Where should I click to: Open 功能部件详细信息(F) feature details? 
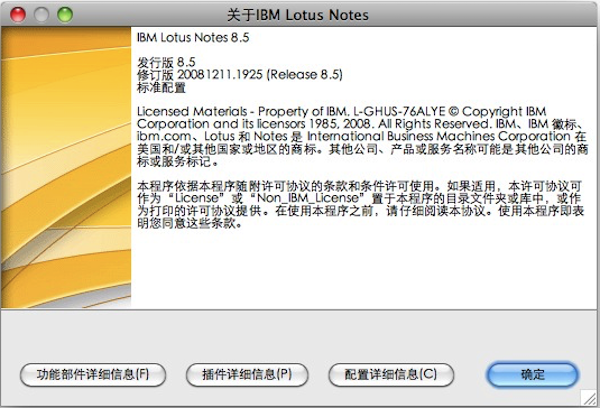click(x=93, y=374)
